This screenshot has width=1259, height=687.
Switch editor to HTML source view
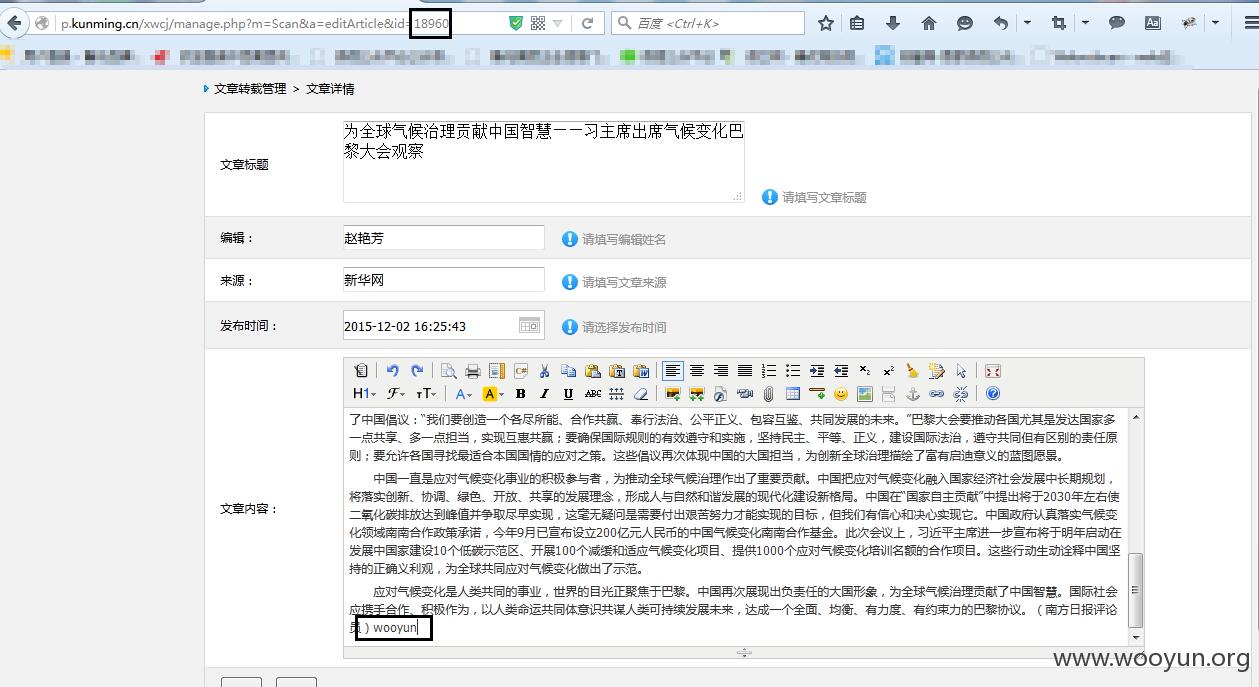361,371
